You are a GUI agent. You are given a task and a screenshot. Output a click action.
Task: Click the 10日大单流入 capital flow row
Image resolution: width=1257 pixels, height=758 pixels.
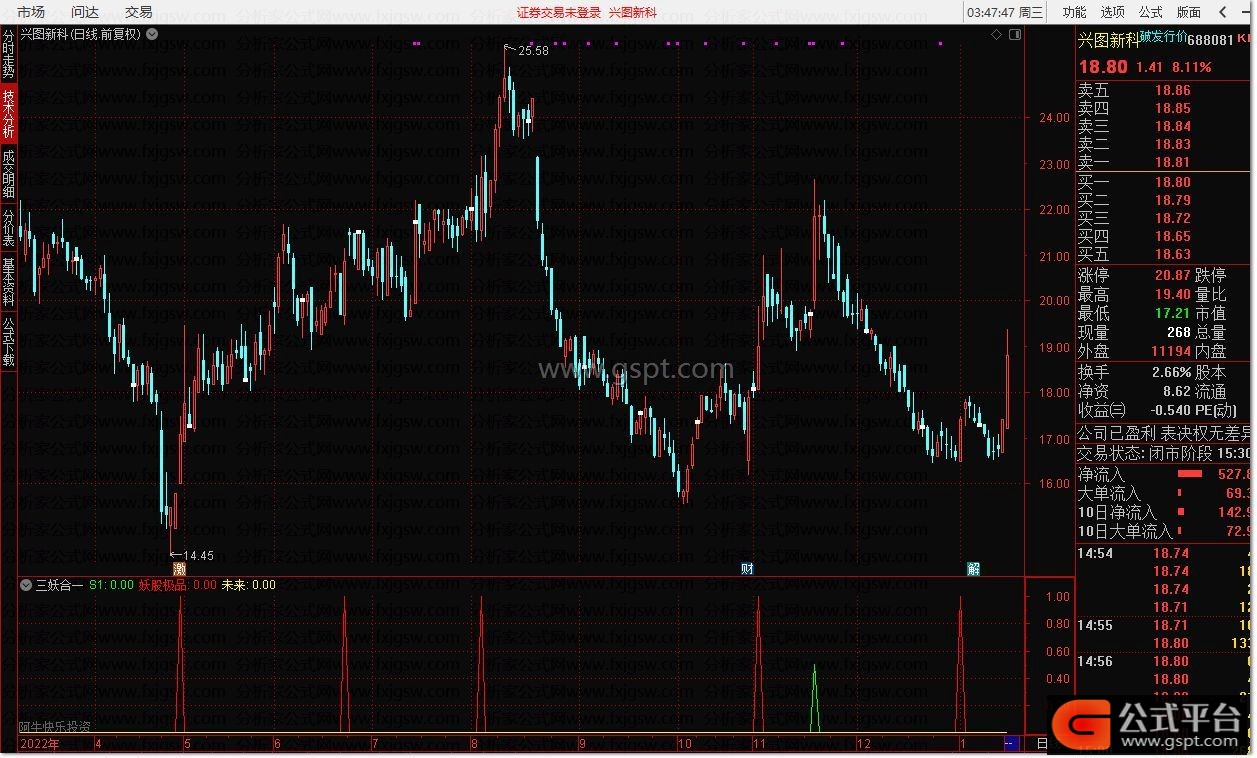(1165, 531)
